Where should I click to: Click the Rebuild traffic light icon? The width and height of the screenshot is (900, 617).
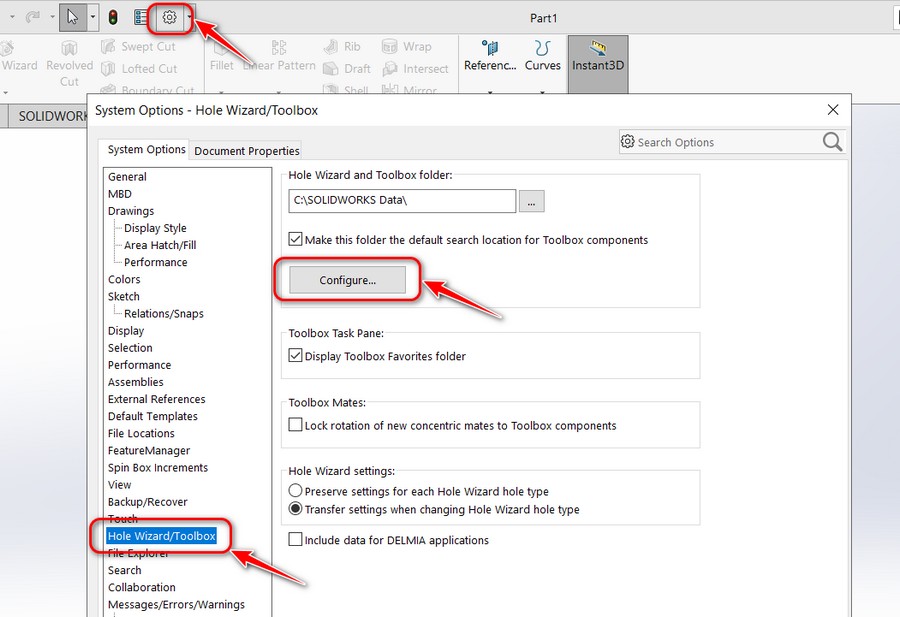[x=113, y=17]
